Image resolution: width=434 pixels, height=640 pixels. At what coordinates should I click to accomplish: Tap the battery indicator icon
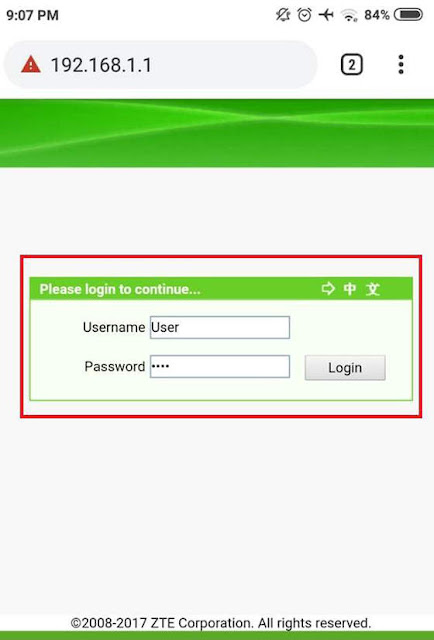point(408,15)
